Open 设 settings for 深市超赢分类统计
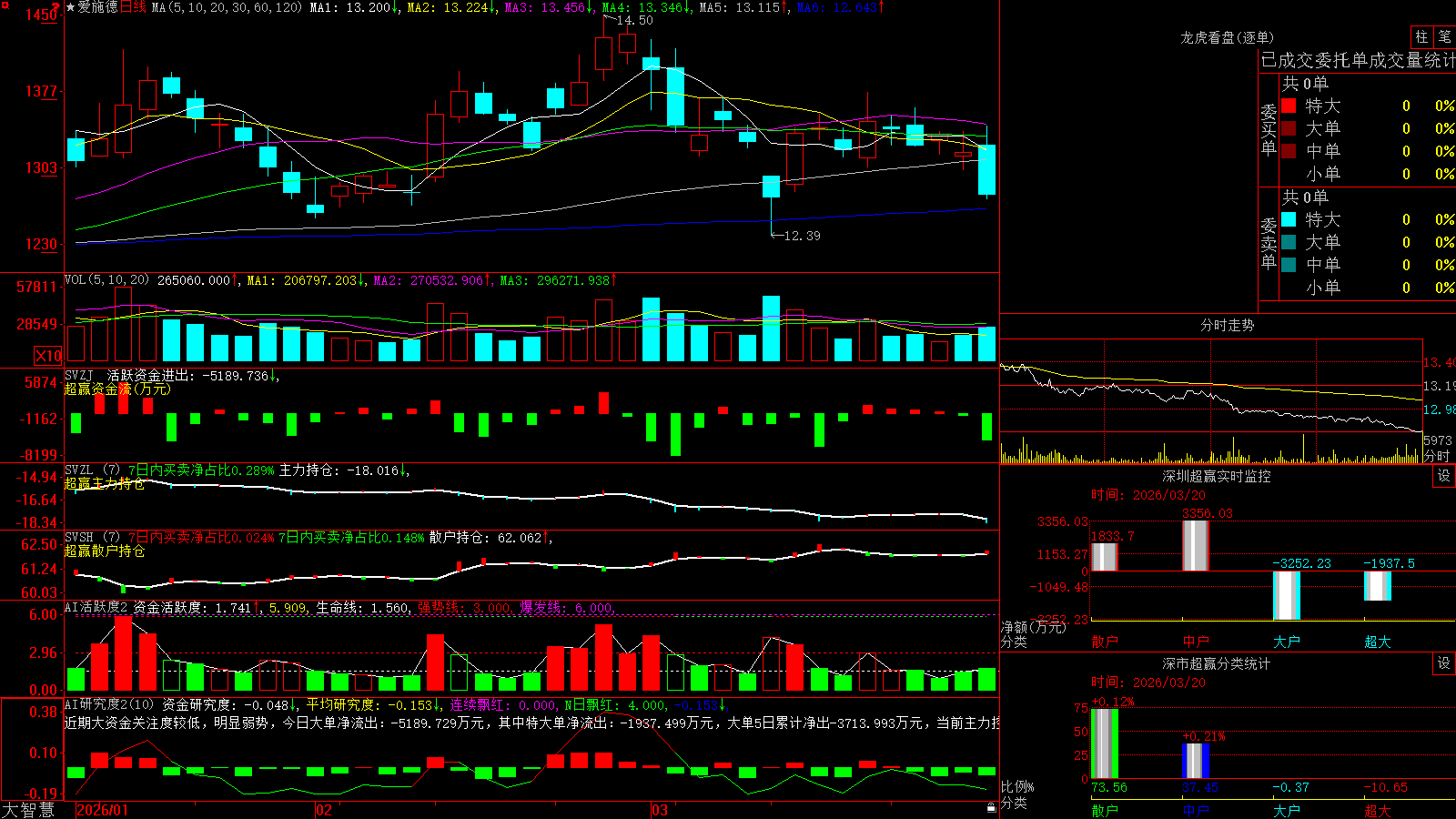Image resolution: width=1456 pixels, height=819 pixels. [1444, 663]
